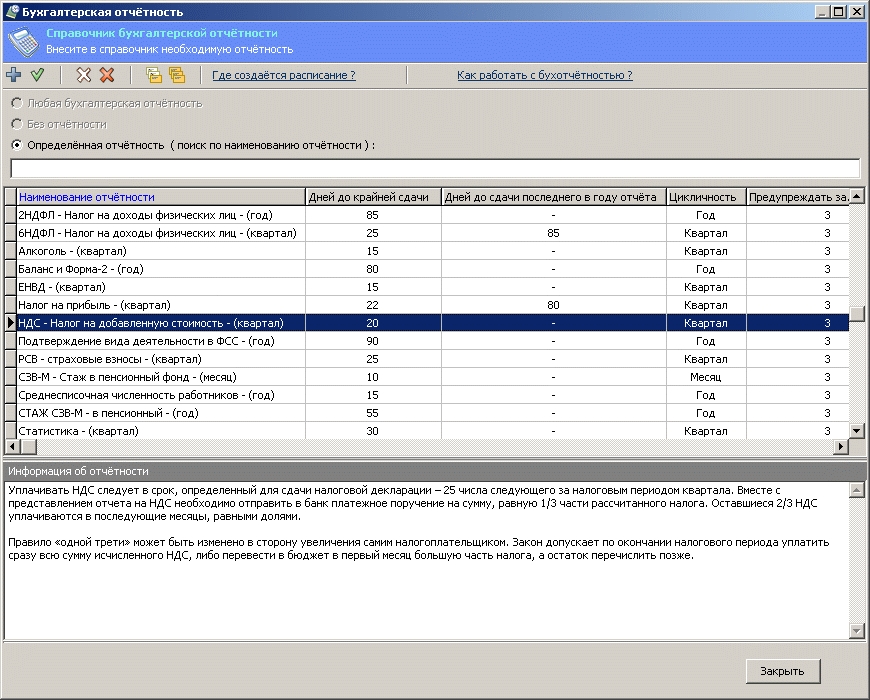Image resolution: width=870 pixels, height=700 pixels.
Task: Click the blue plus add report icon
Action: [13, 75]
